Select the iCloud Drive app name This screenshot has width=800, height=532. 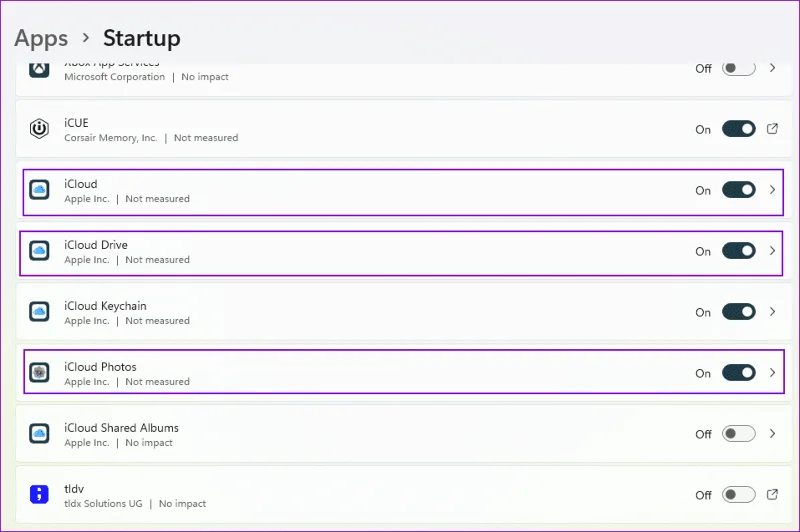pyautogui.click(x=96, y=245)
